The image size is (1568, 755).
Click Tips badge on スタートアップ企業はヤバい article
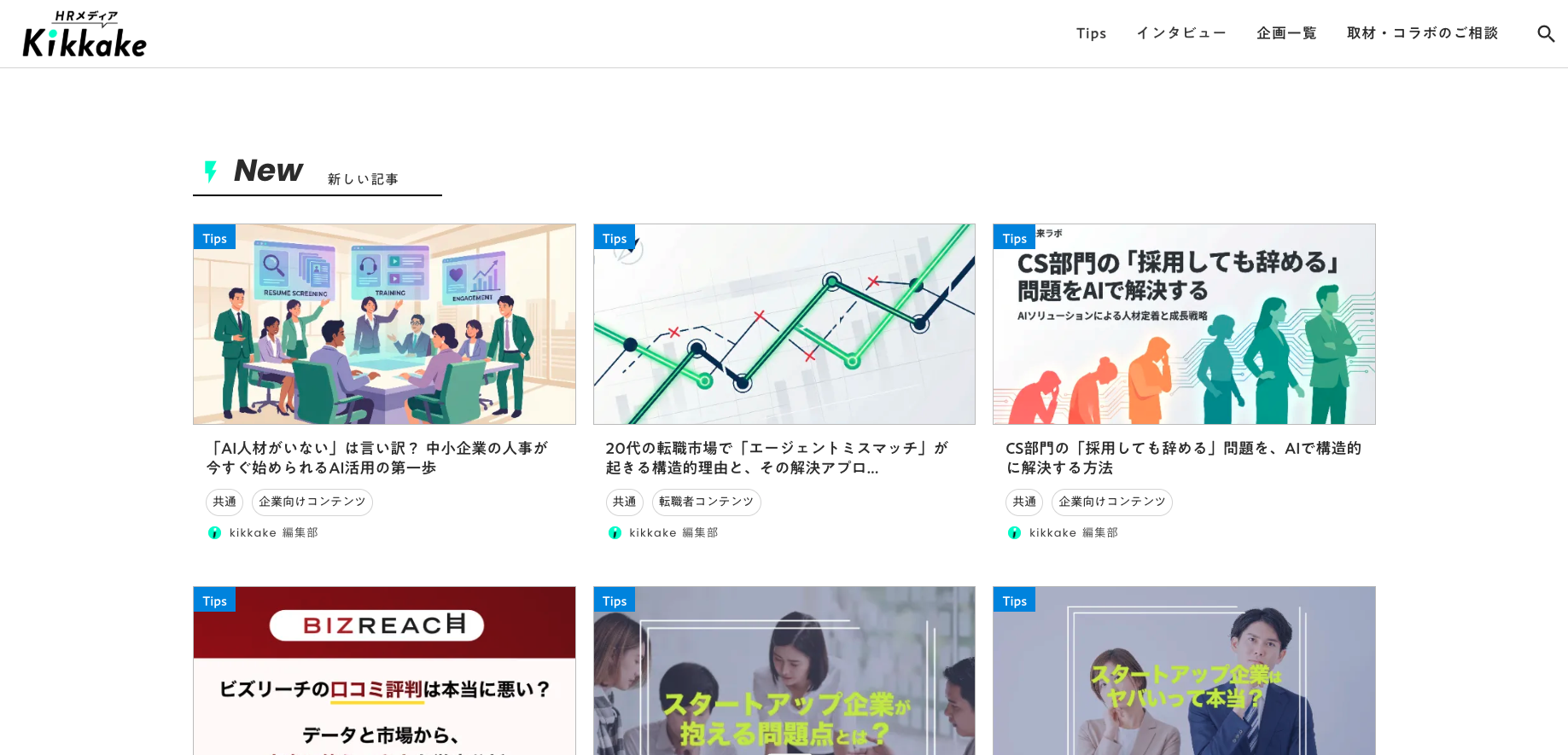[1014, 600]
